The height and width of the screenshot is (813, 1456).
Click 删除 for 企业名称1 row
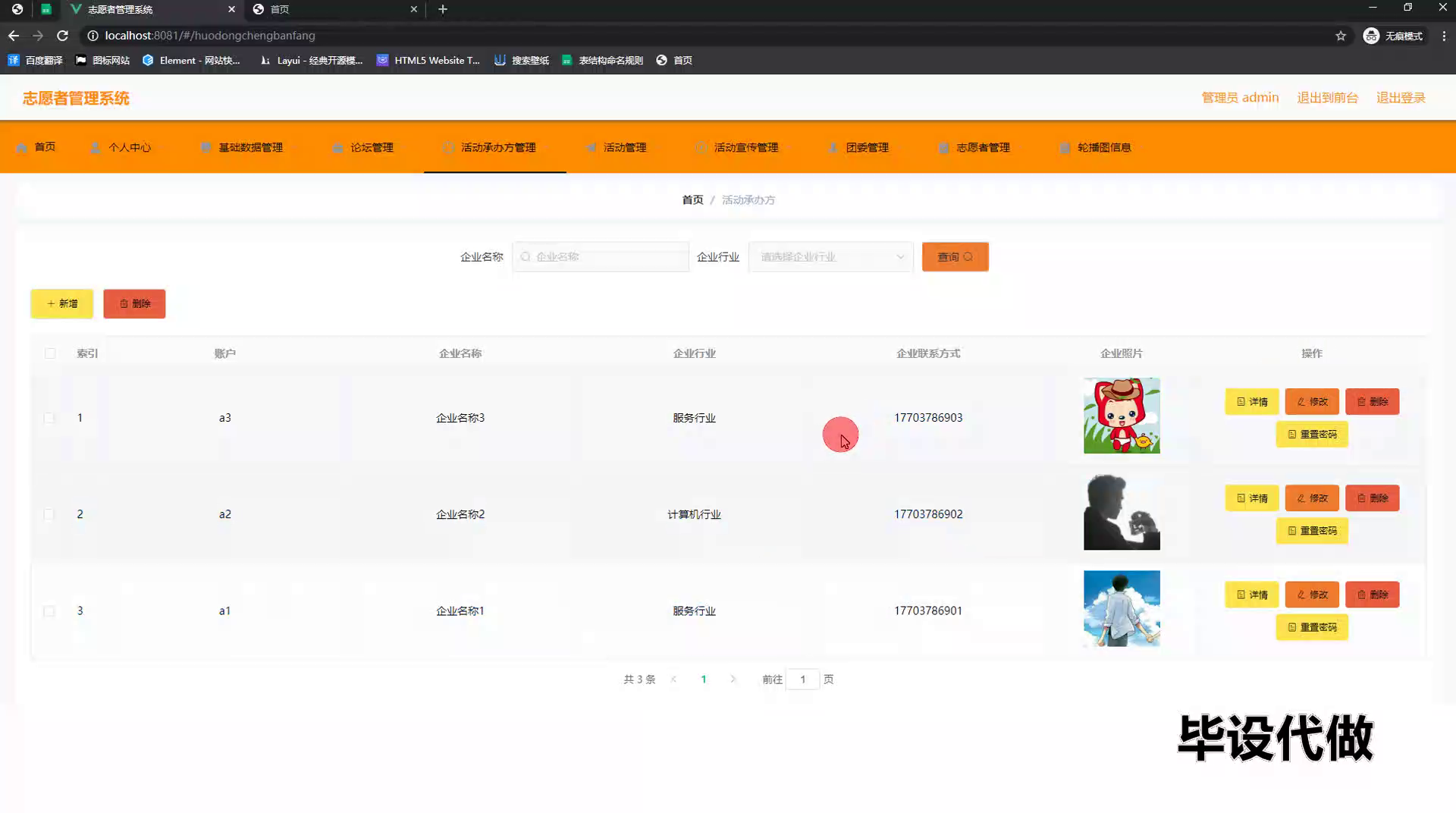pyautogui.click(x=1373, y=595)
